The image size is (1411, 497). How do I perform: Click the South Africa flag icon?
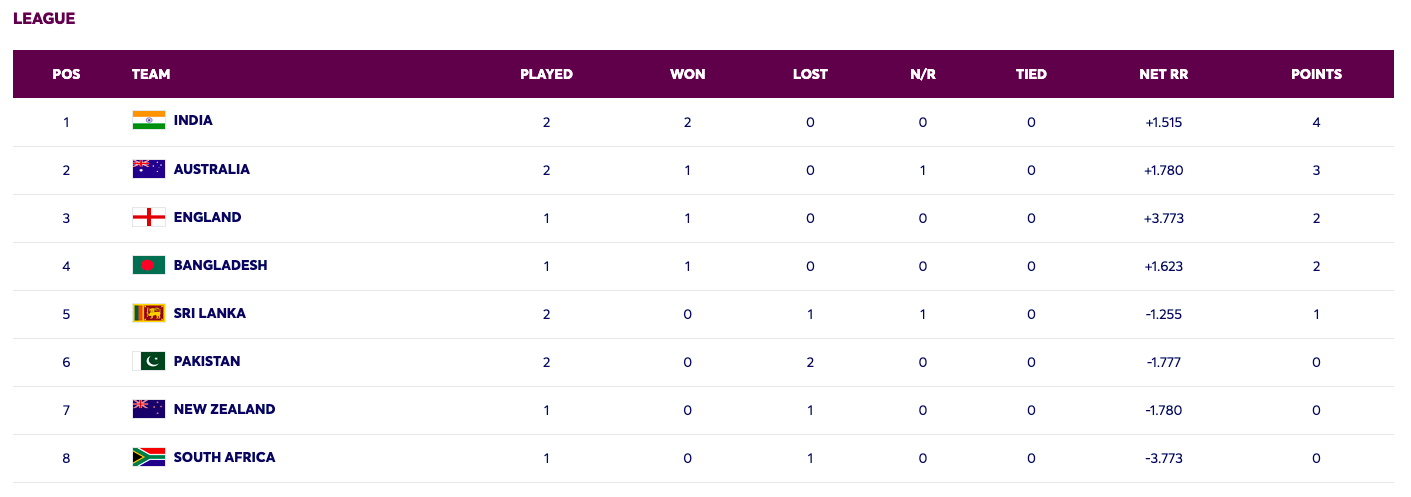[x=149, y=457]
